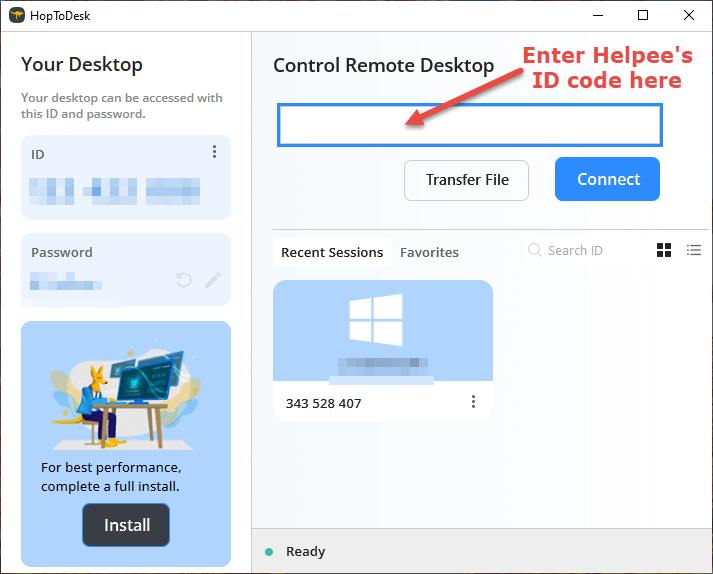Select the Recent Sessions tab
Screen dimensions: 713x574
tap(332, 252)
